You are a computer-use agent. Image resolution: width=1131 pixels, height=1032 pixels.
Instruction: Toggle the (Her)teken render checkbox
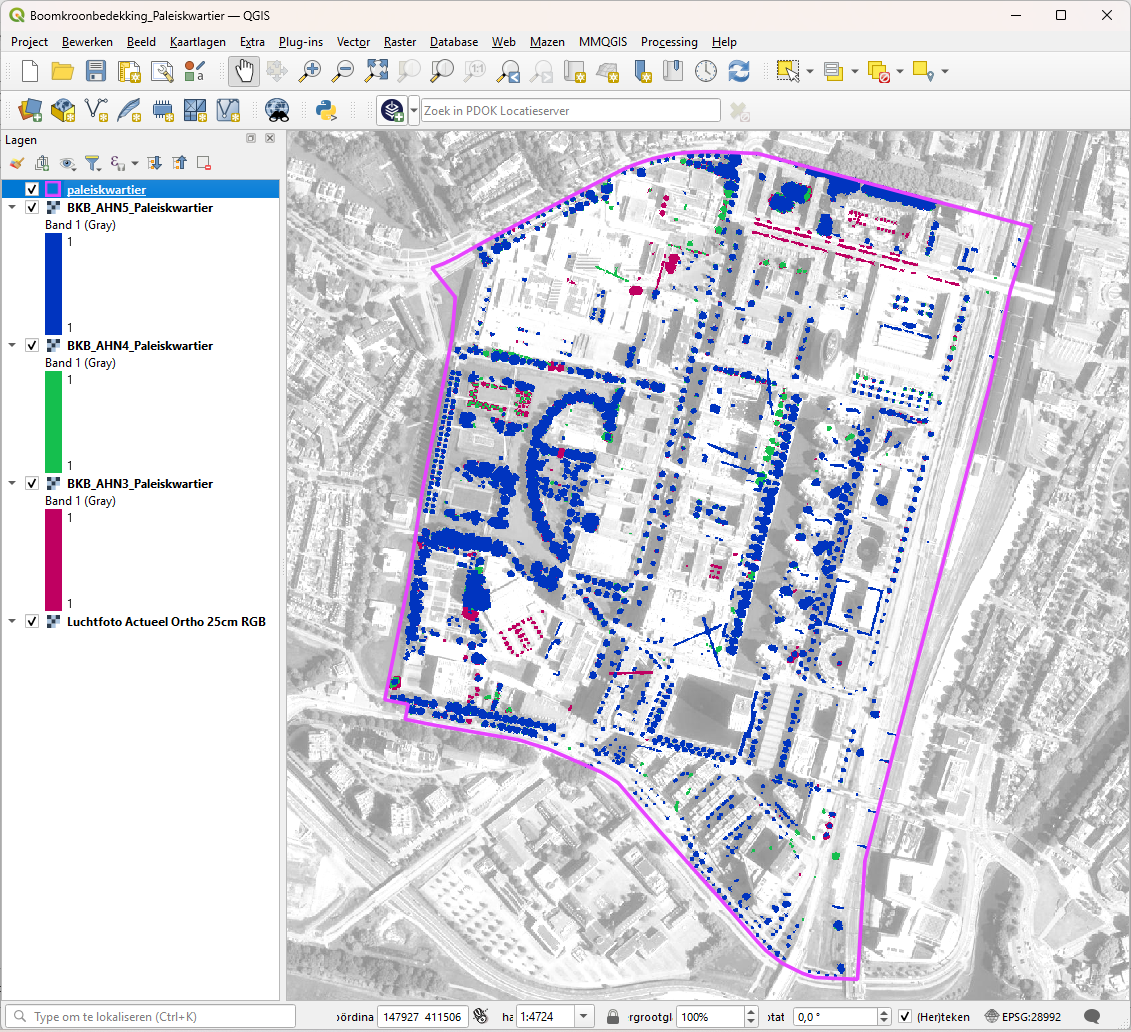coord(905,1017)
